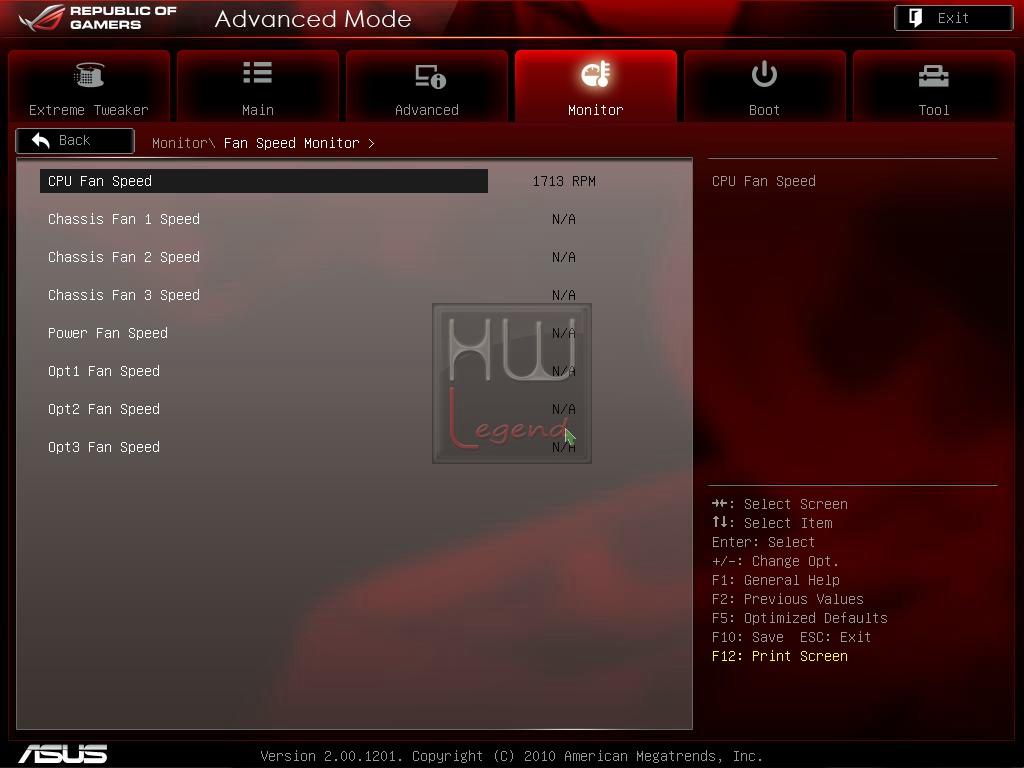Viewport: 1024px width, 768px height.
Task: Open the Tool tab
Action: click(934, 86)
